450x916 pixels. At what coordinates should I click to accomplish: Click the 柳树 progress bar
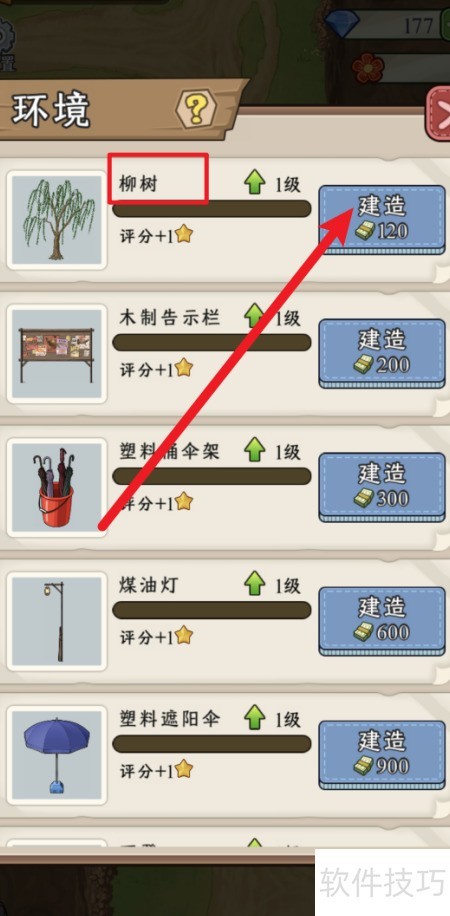pos(212,209)
